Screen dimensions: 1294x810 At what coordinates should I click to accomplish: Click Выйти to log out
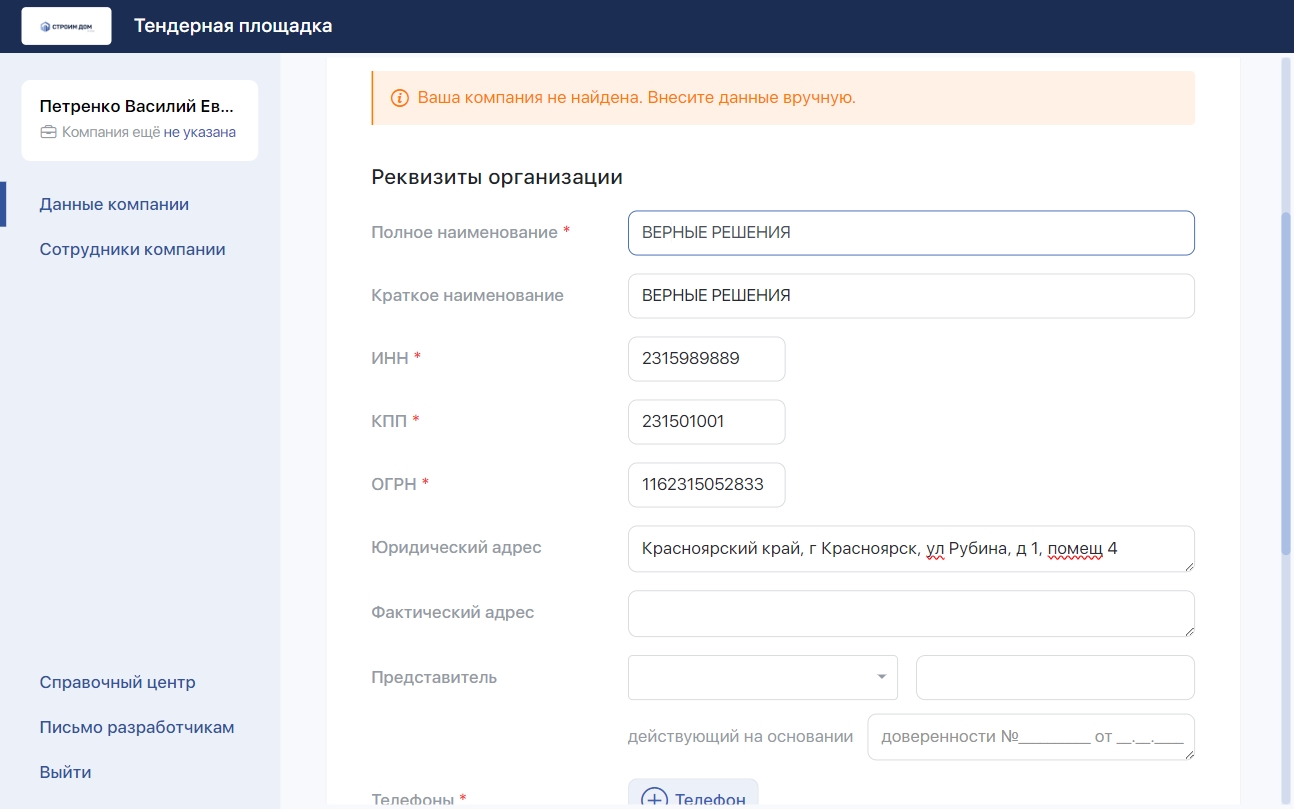click(x=65, y=772)
